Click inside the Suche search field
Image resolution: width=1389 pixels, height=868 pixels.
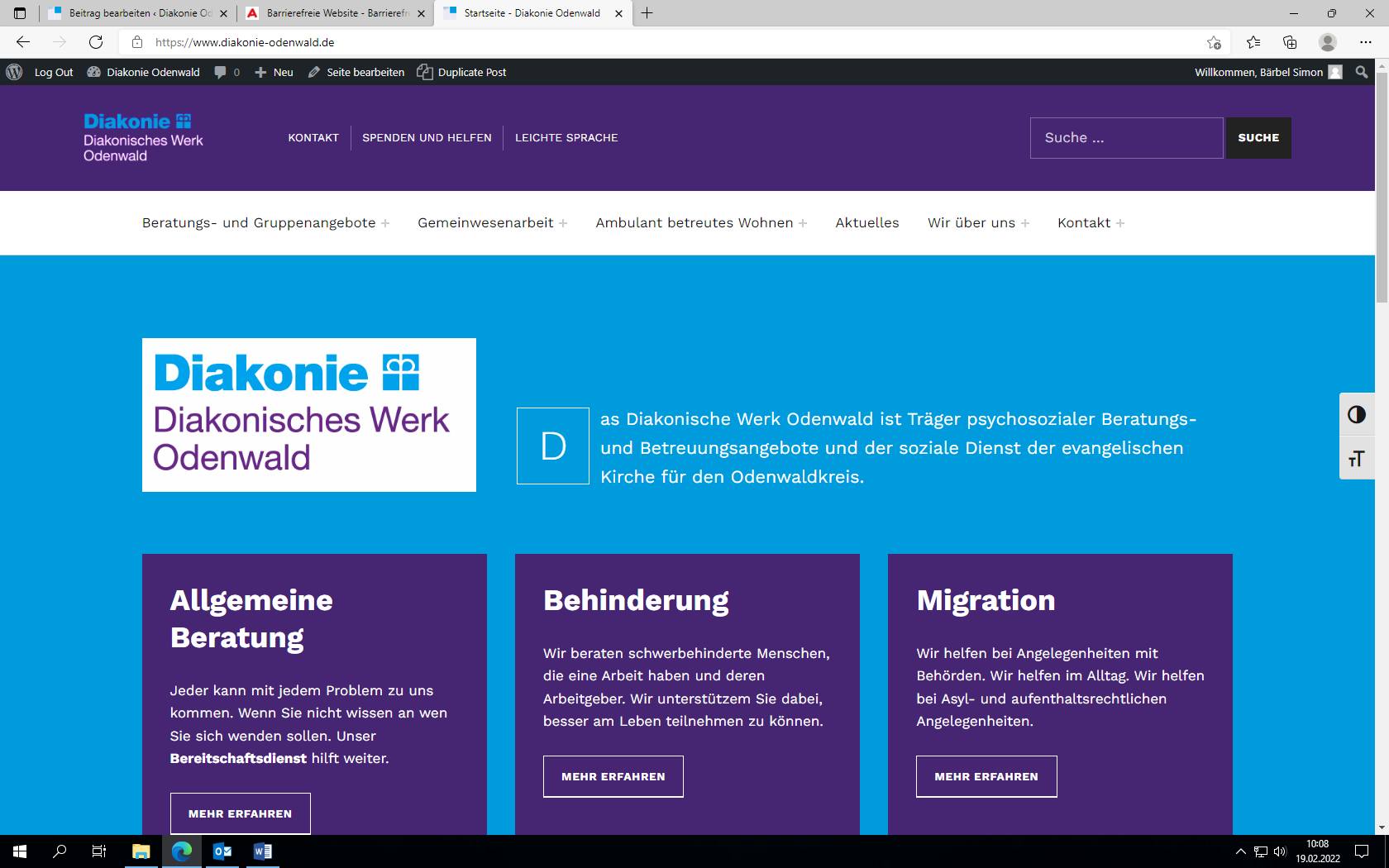pos(1126,137)
